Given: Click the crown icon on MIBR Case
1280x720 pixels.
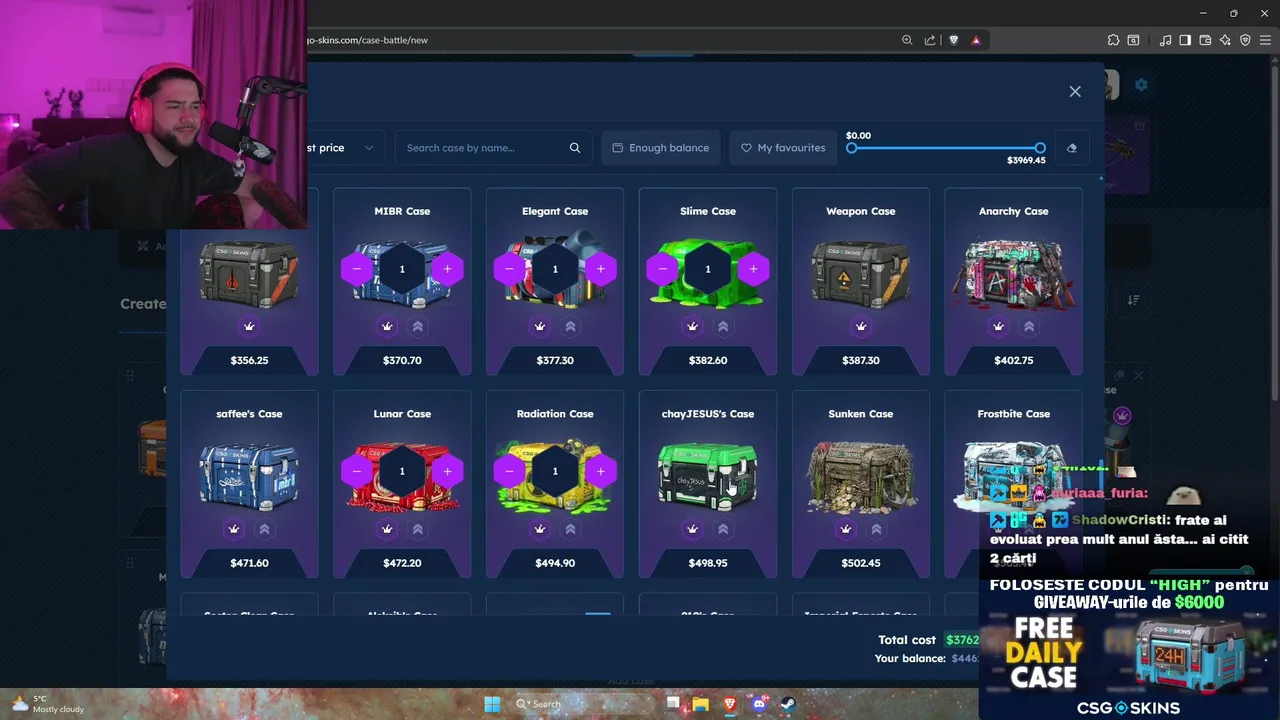Looking at the screenshot, I should click(387, 327).
